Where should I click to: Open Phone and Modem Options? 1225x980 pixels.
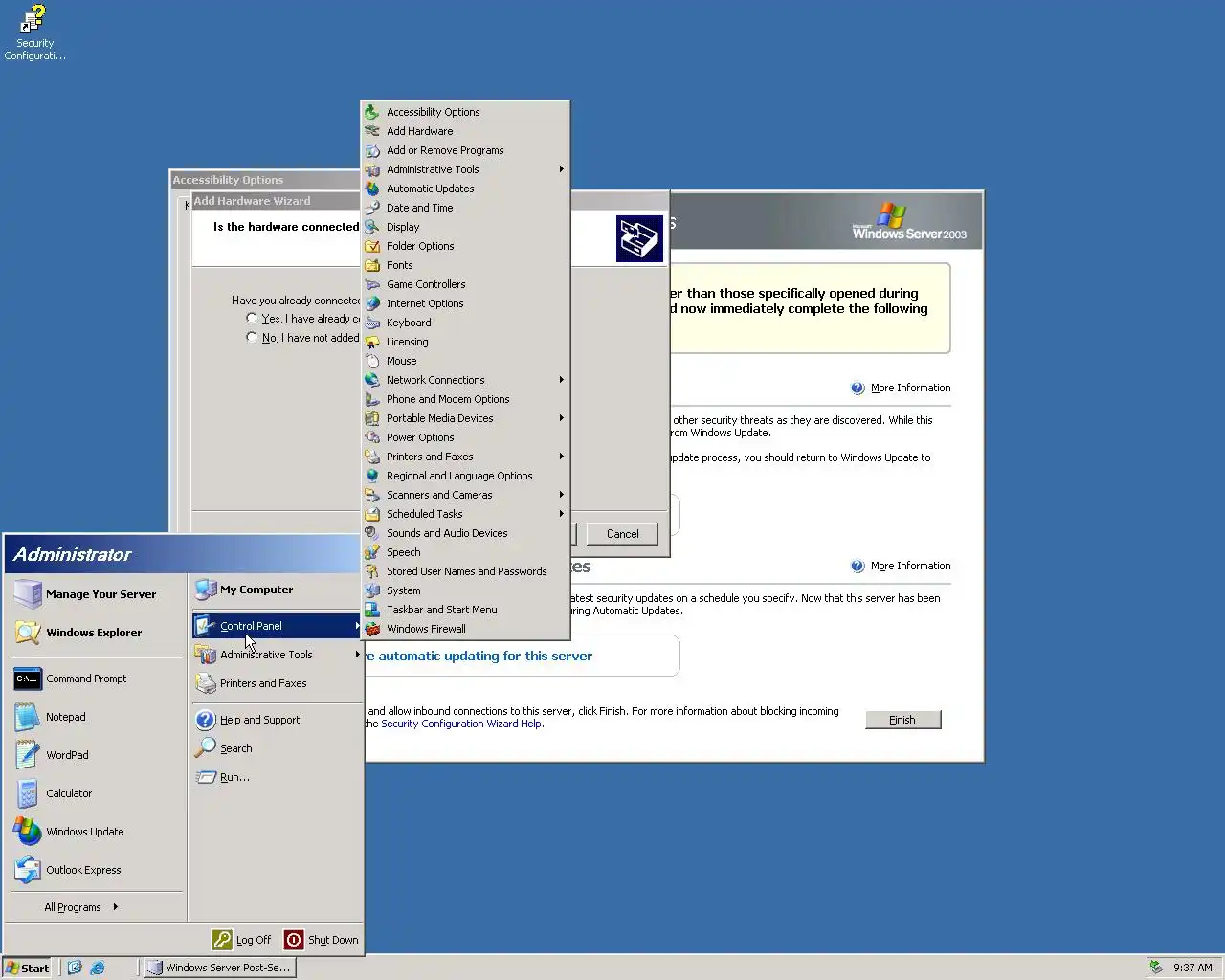click(x=465, y=399)
